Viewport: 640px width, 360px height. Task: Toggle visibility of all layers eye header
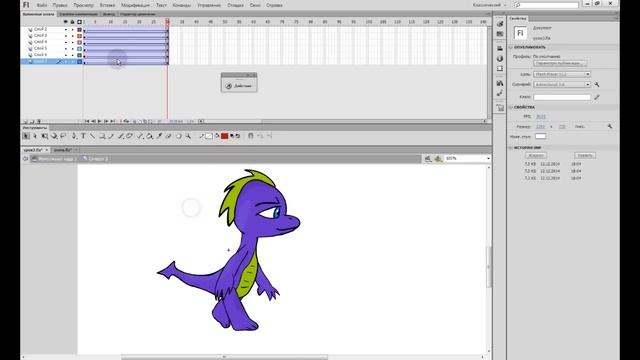coord(65,22)
